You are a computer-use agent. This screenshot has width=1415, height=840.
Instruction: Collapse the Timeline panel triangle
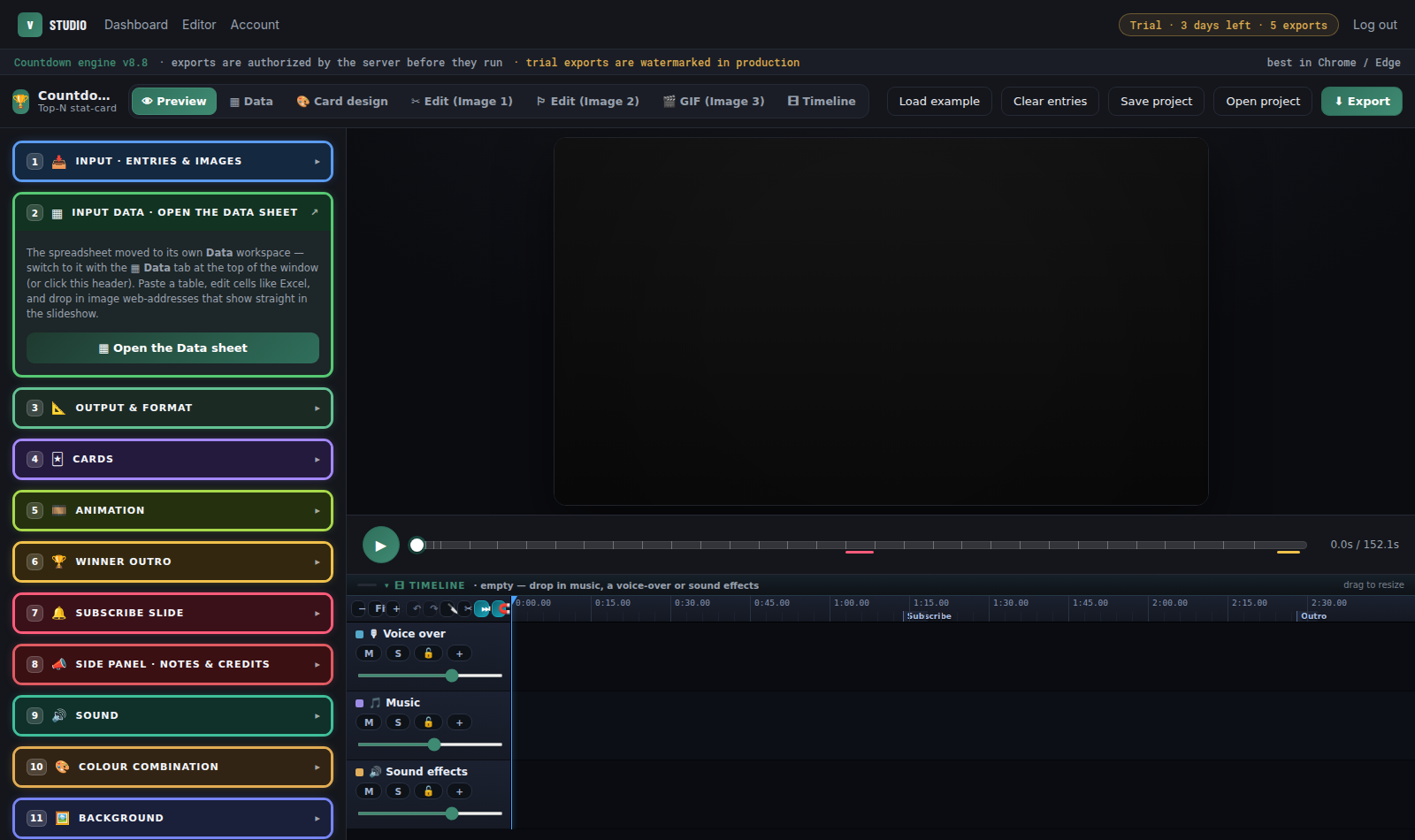click(386, 585)
